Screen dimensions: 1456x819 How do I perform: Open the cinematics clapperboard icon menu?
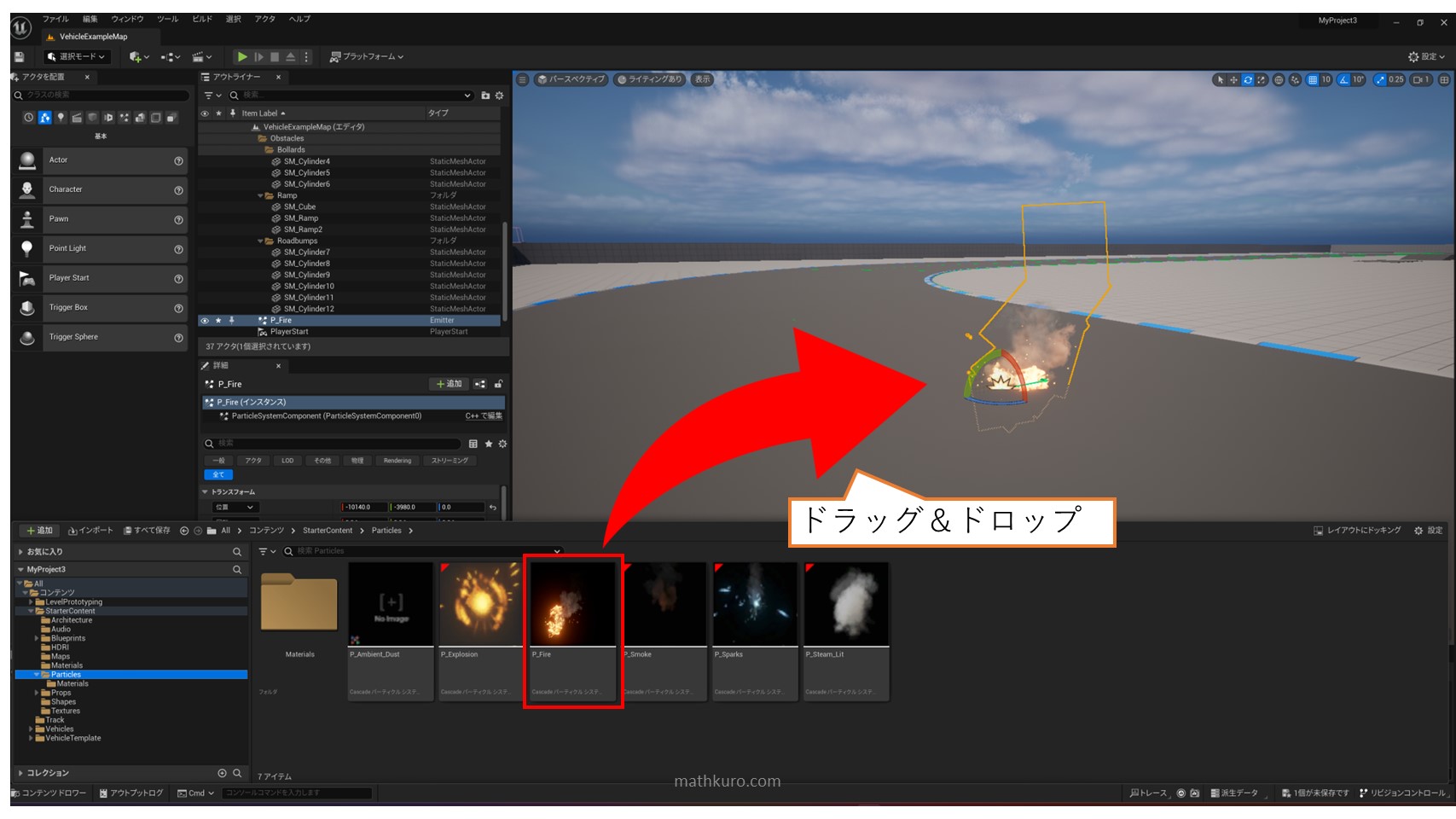pos(201,56)
